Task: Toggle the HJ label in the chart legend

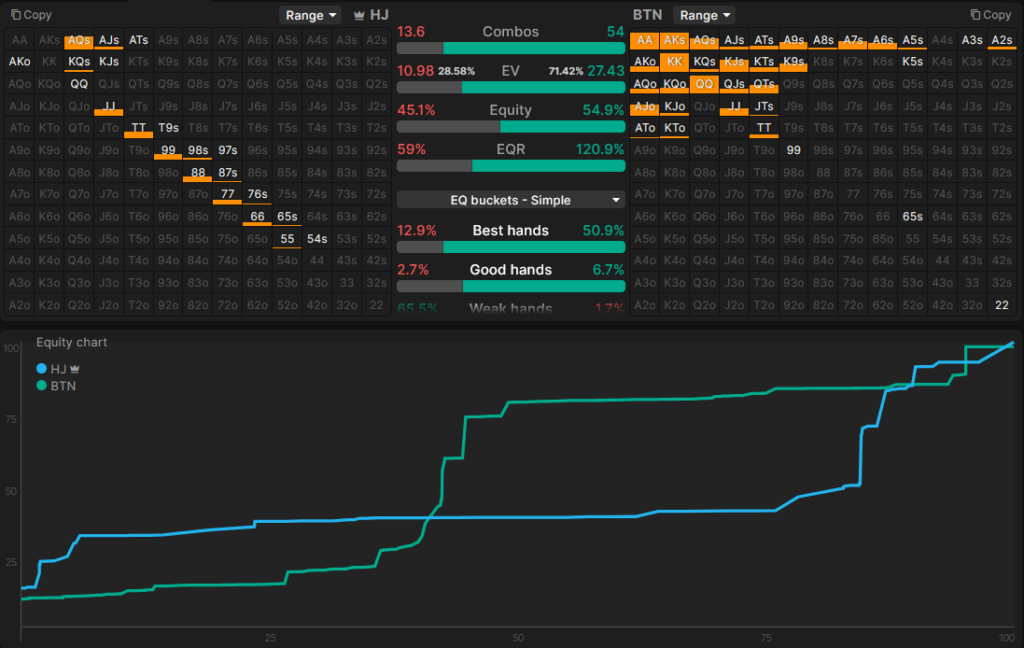Action: pos(58,368)
